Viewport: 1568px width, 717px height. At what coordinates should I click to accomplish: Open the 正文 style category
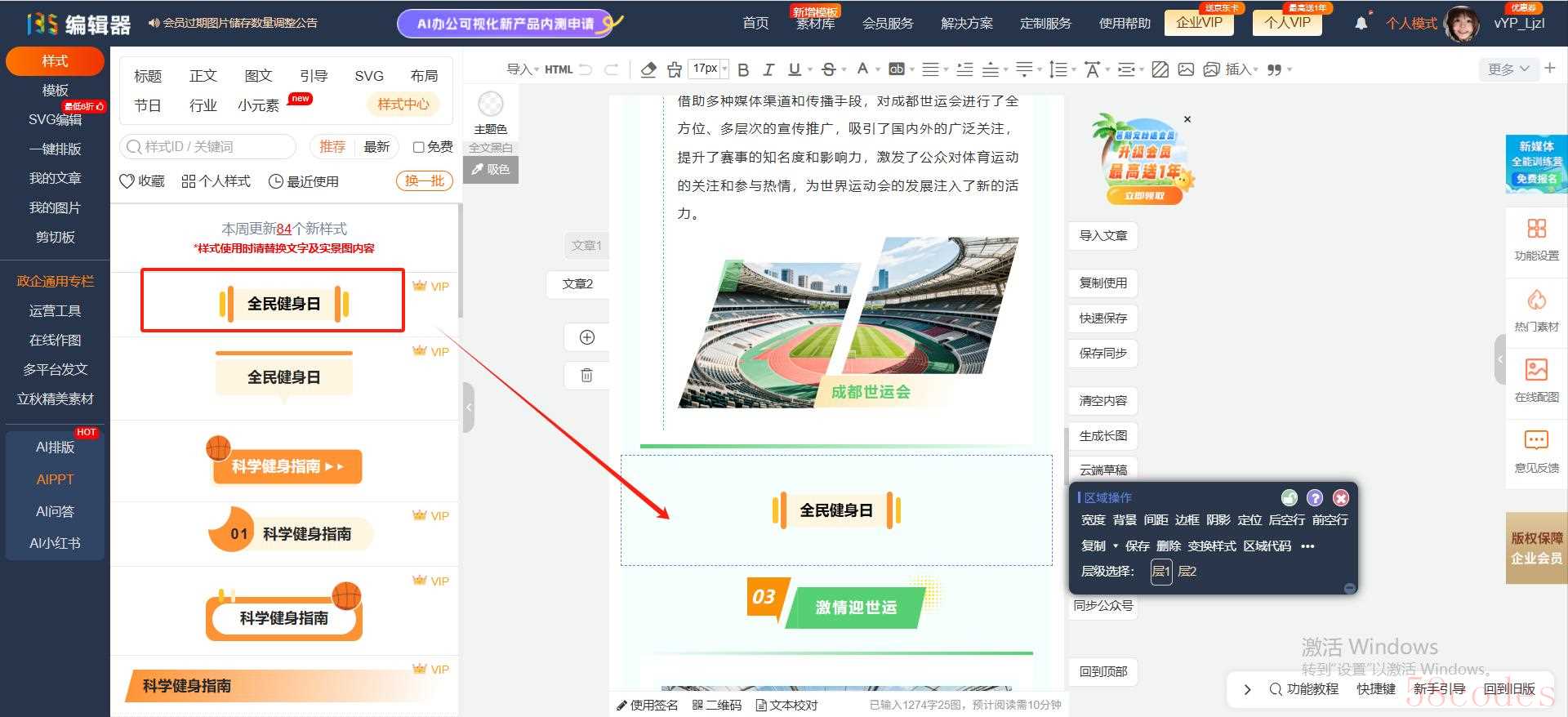pyautogui.click(x=203, y=76)
